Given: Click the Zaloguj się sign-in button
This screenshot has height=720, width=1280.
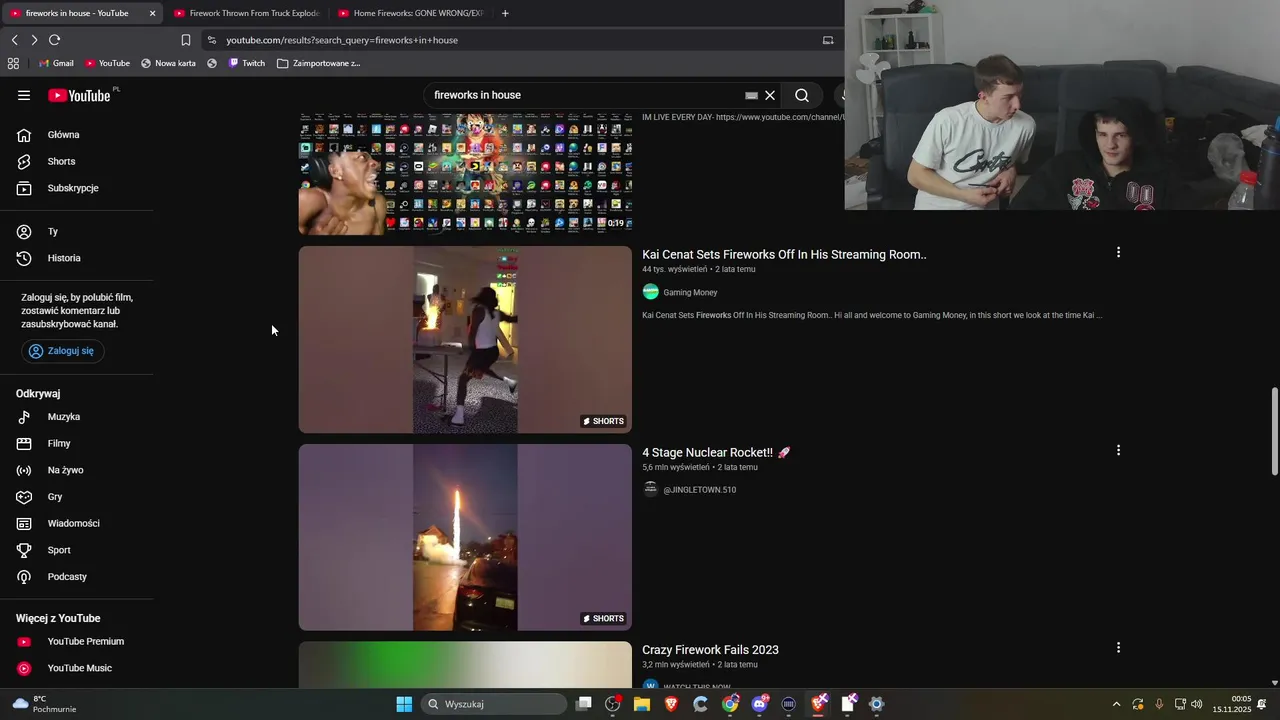Looking at the screenshot, I should click(62, 351).
